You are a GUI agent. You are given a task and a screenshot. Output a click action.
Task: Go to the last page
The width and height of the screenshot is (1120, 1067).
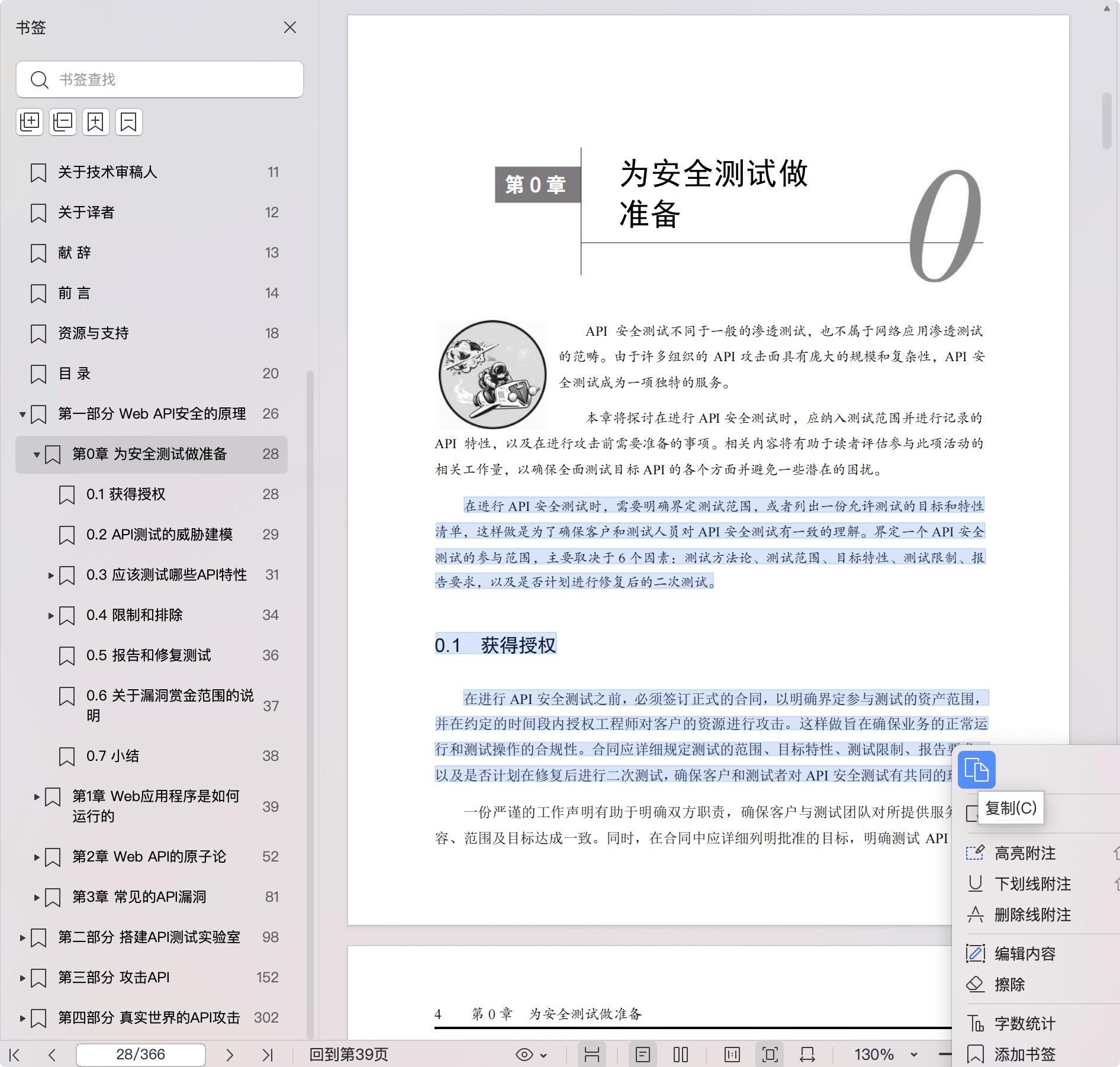(268, 1055)
